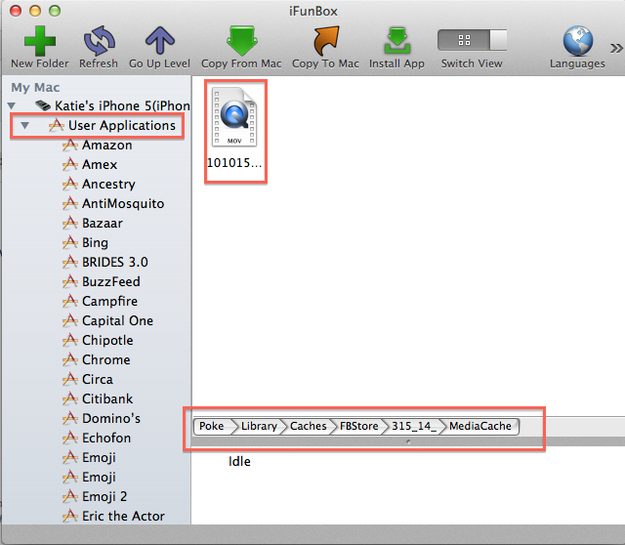Click the Install App label text
Viewport: 625px width, 545px height.
click(397, 64)
